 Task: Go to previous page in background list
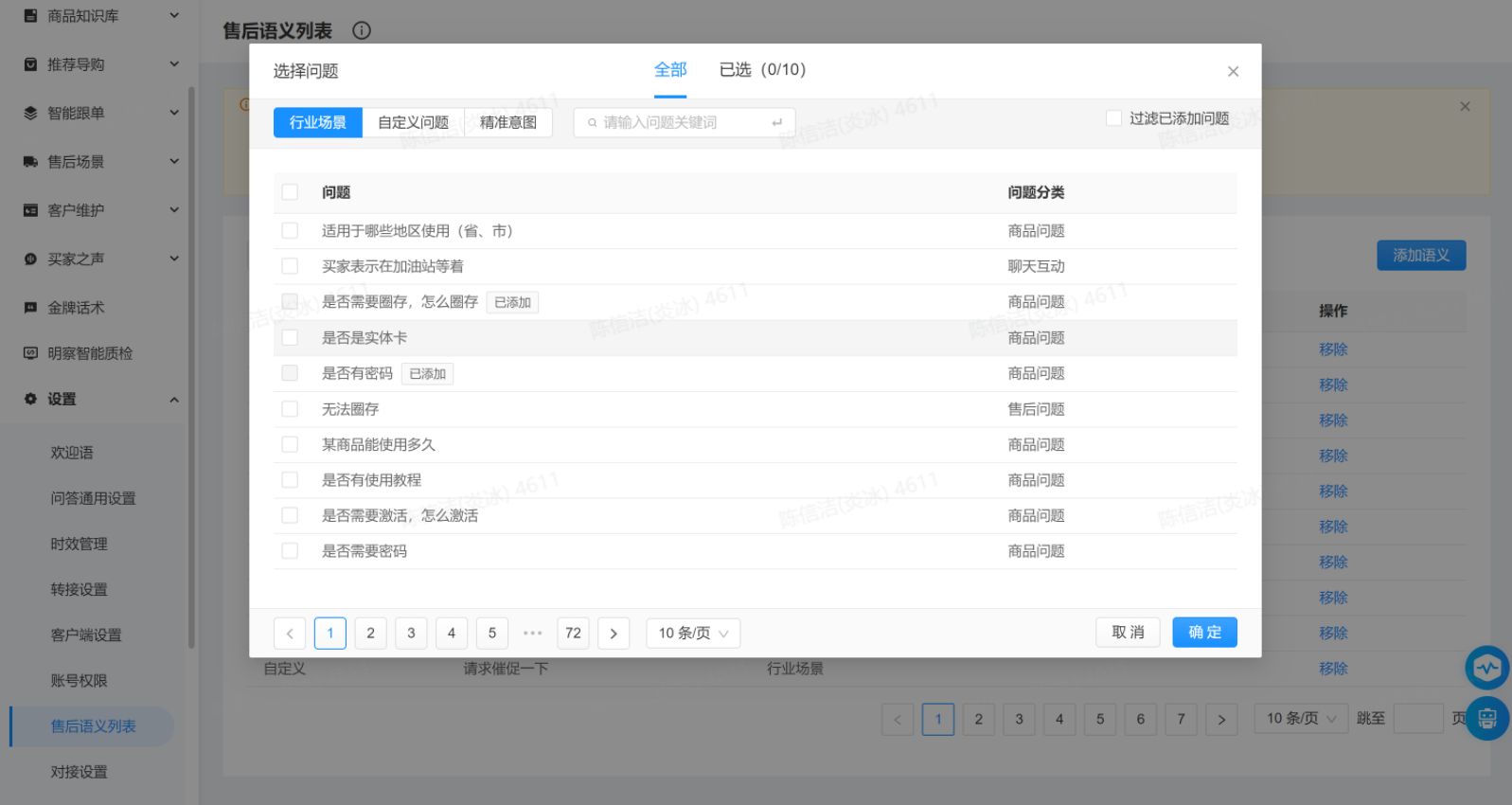pyautogui.click(x=898, y=719)
